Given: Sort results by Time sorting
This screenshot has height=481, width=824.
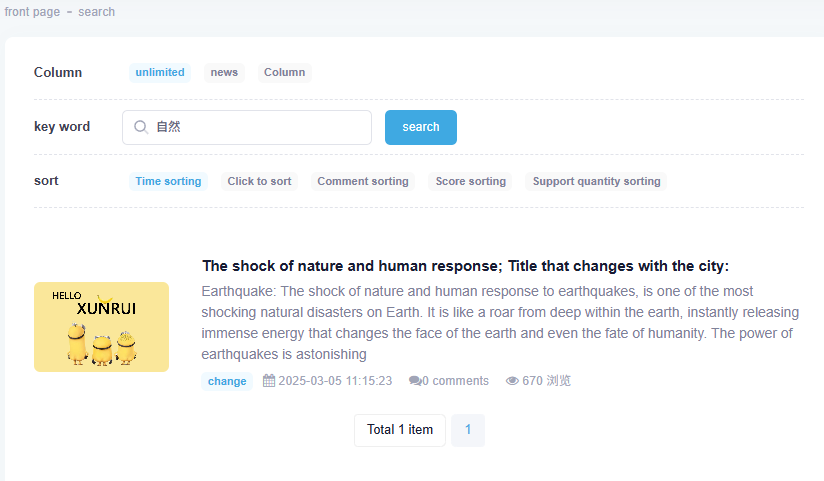Looking at the screenshot, I should [168, 181].
